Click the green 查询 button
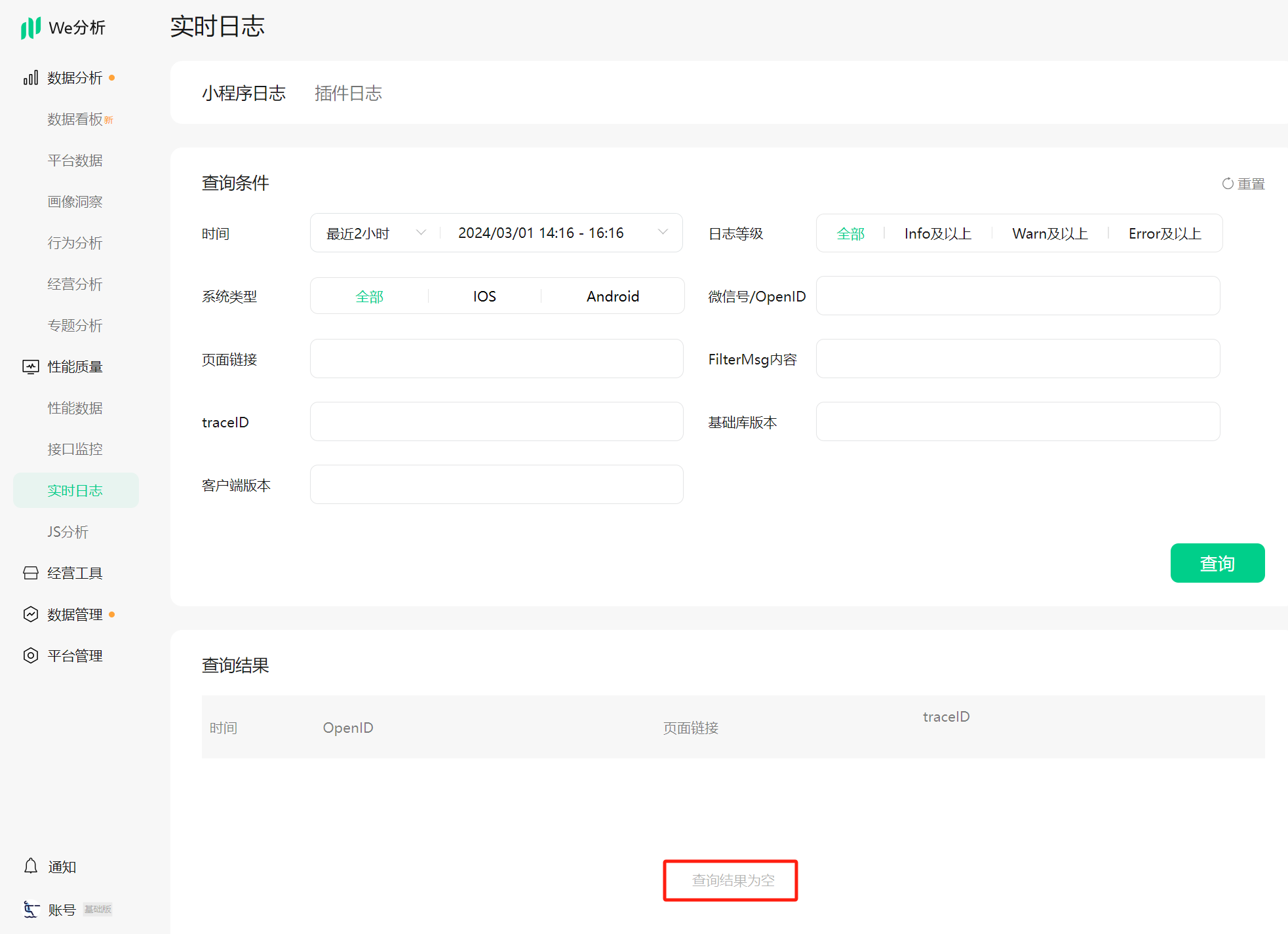The image size is (1288, 934). [x=1217, y=563]
